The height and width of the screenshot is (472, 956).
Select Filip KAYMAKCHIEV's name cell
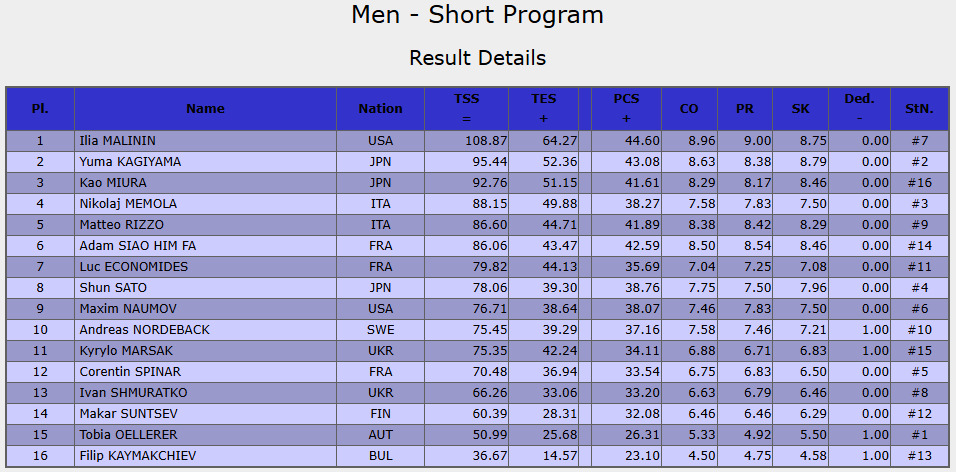[x=205, y=456]
